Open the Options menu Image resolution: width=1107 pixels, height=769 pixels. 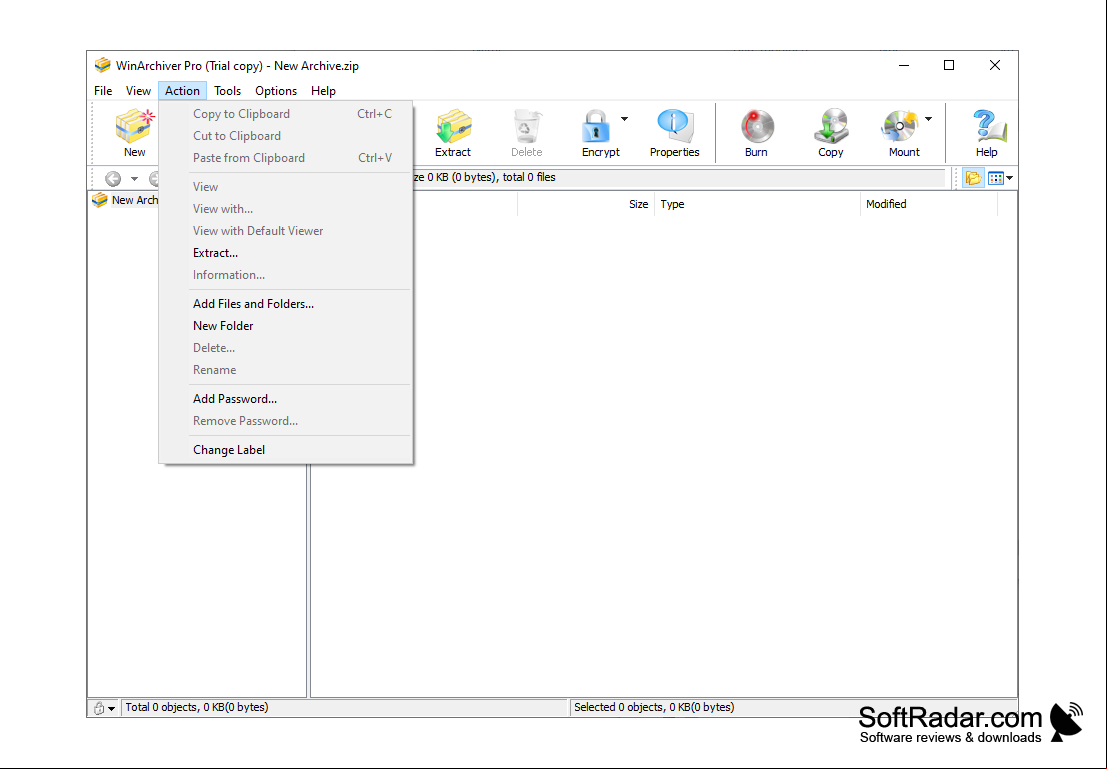pos(276,90)
